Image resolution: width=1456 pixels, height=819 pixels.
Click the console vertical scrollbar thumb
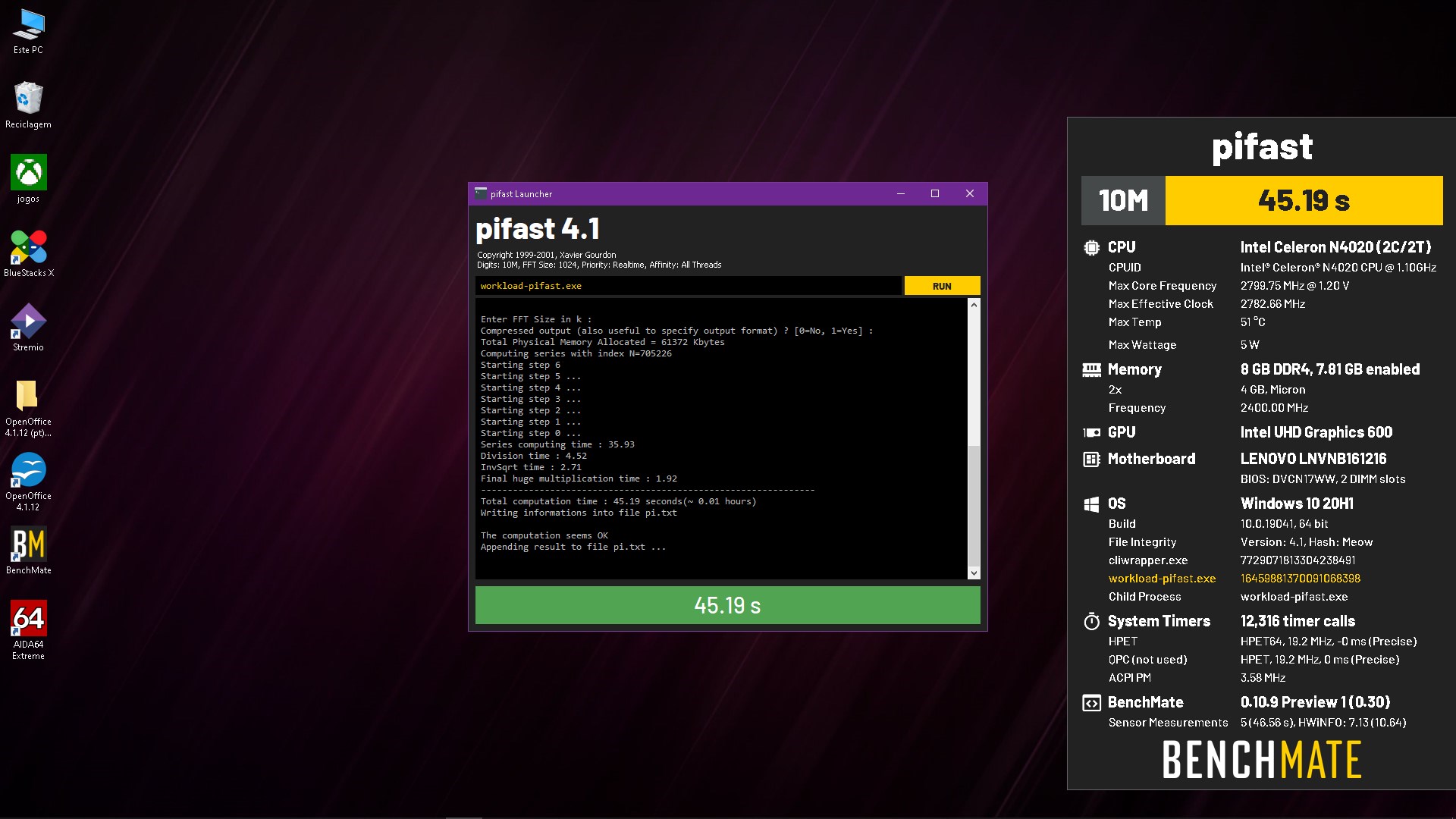(974, 504)
